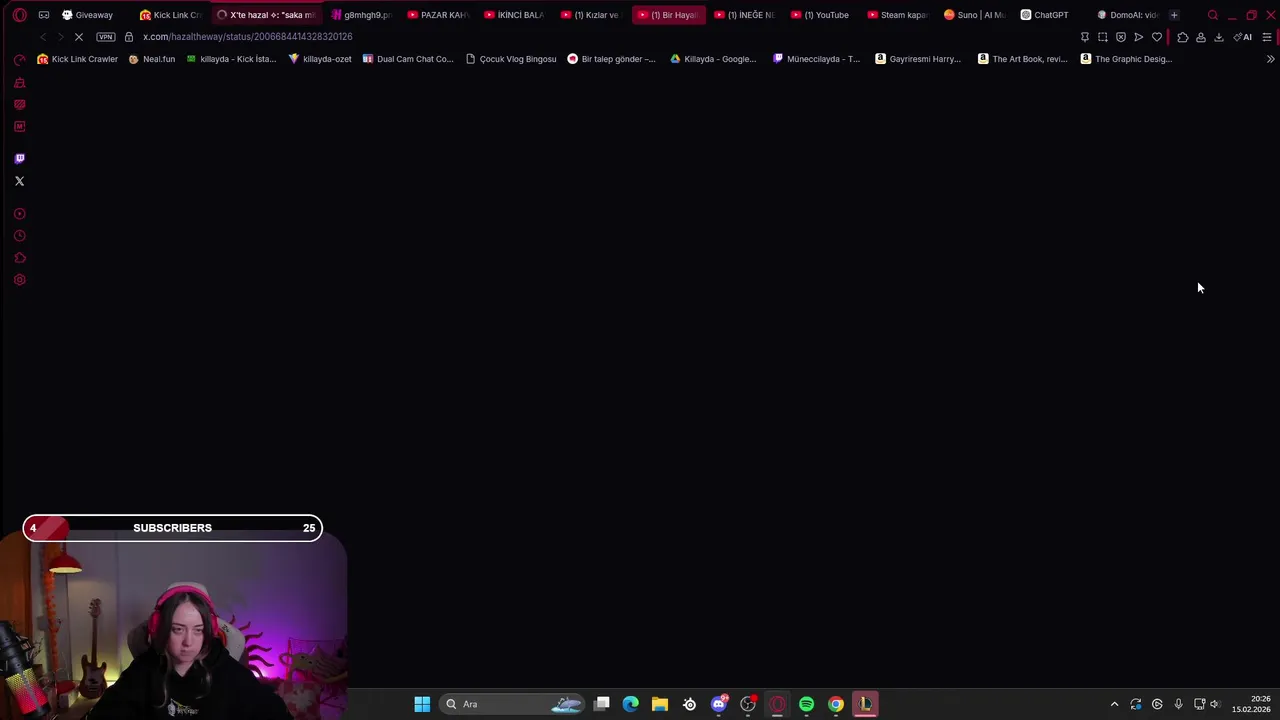Open the downloads arrow icon

point(1219,37)
